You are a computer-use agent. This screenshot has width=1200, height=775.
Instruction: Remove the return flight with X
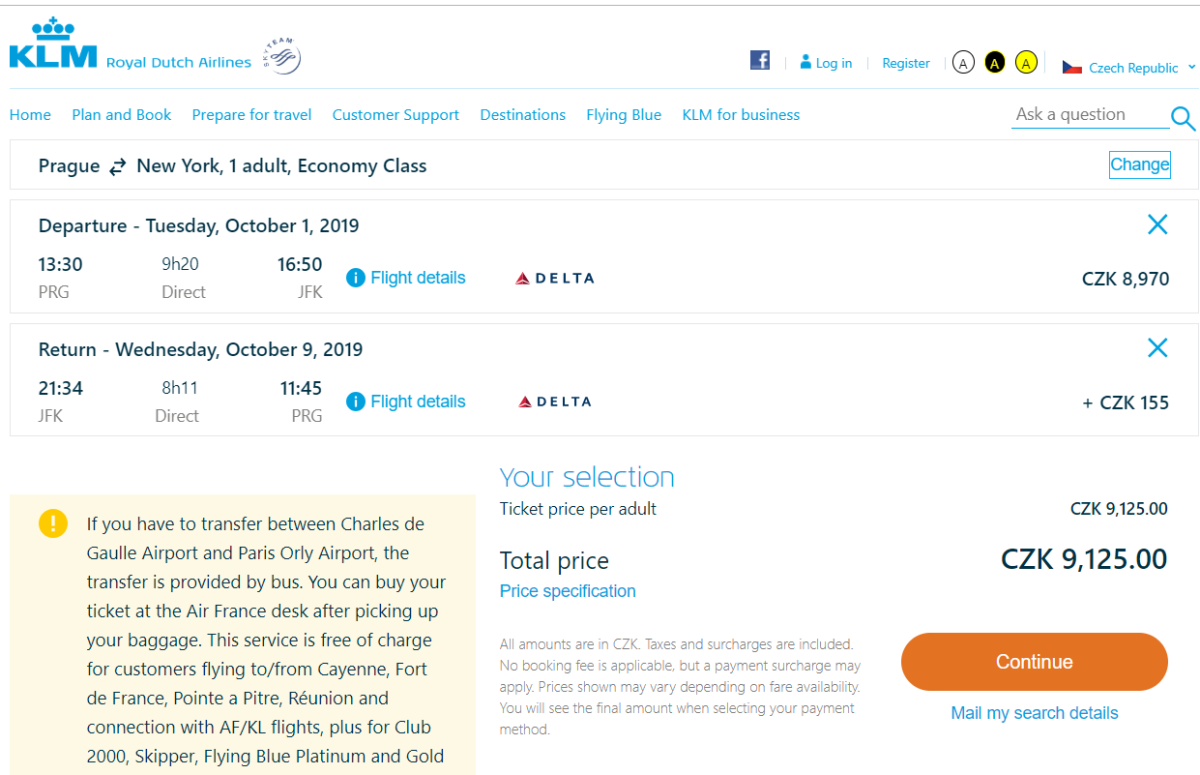[x=1158, y=348]
